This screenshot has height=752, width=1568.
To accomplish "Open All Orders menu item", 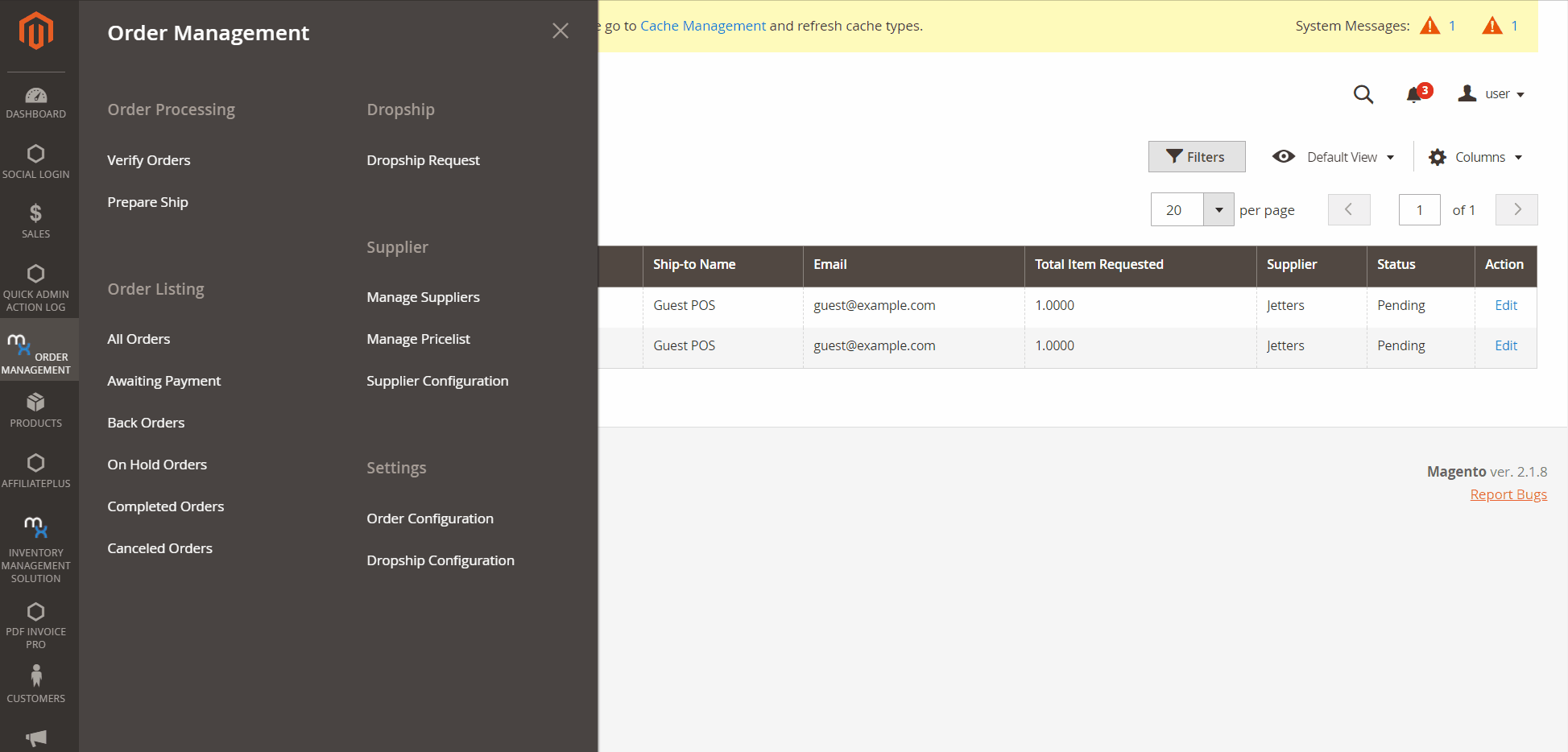I will pyautogui.click(x=139, y=339).
